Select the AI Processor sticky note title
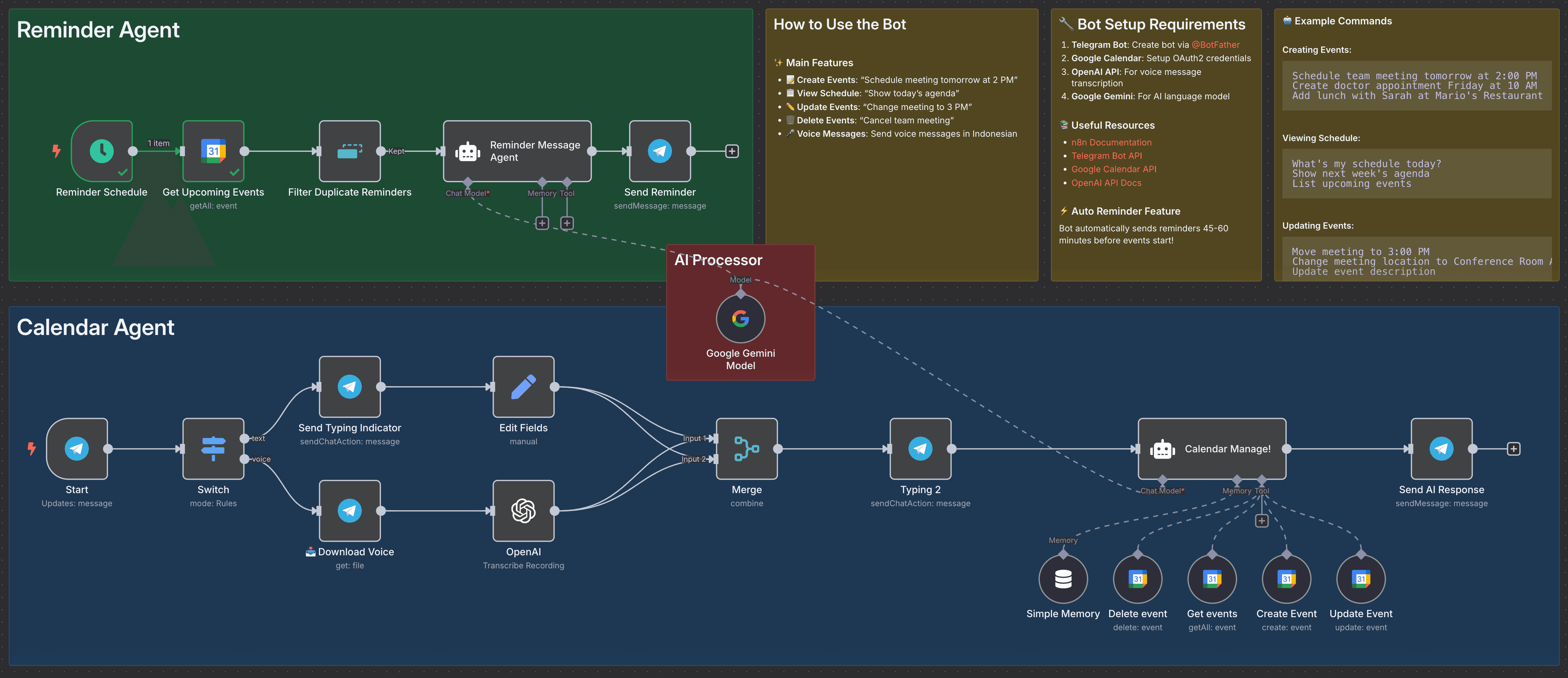The image size is (1568, 678). [x=718, y=260]
